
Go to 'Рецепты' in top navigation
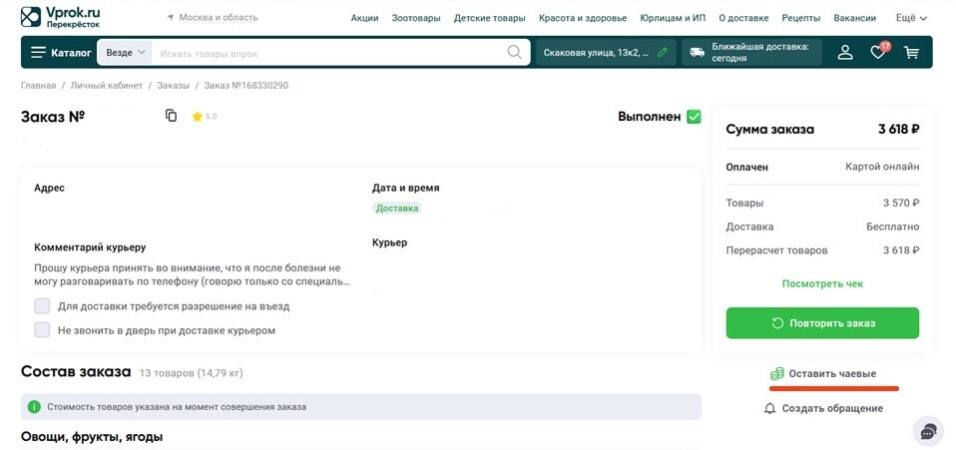point(800,18)
